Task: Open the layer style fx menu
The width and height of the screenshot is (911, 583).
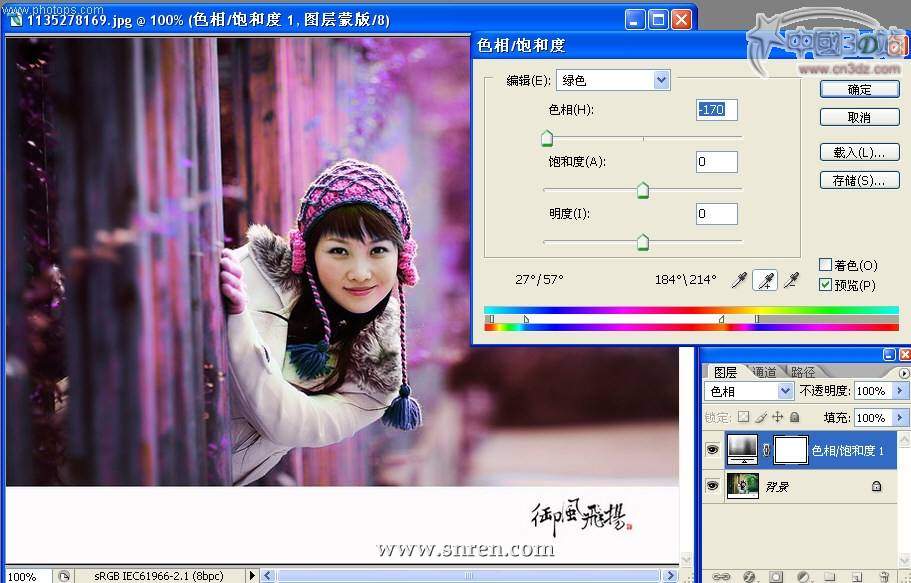Action: click(749, 577)
